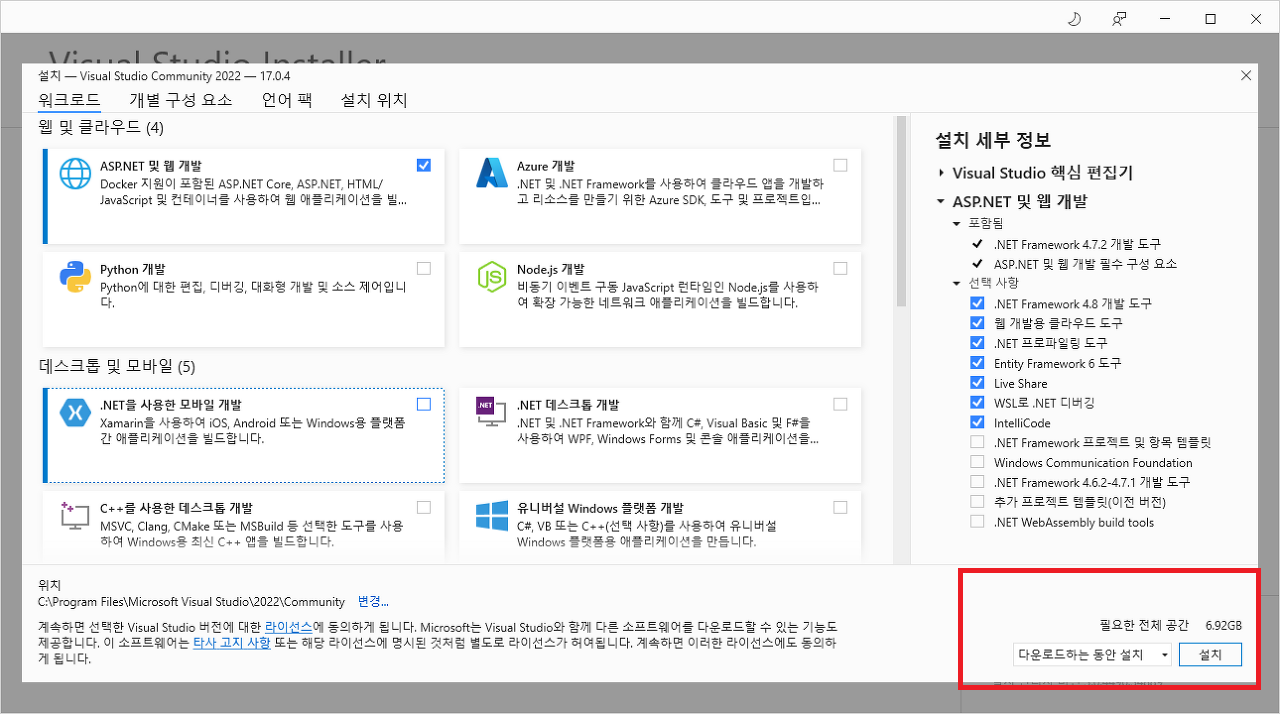Uncheck .NET 프로파일링 도구 option
The image size is (1280, 714).
(977, 343)
